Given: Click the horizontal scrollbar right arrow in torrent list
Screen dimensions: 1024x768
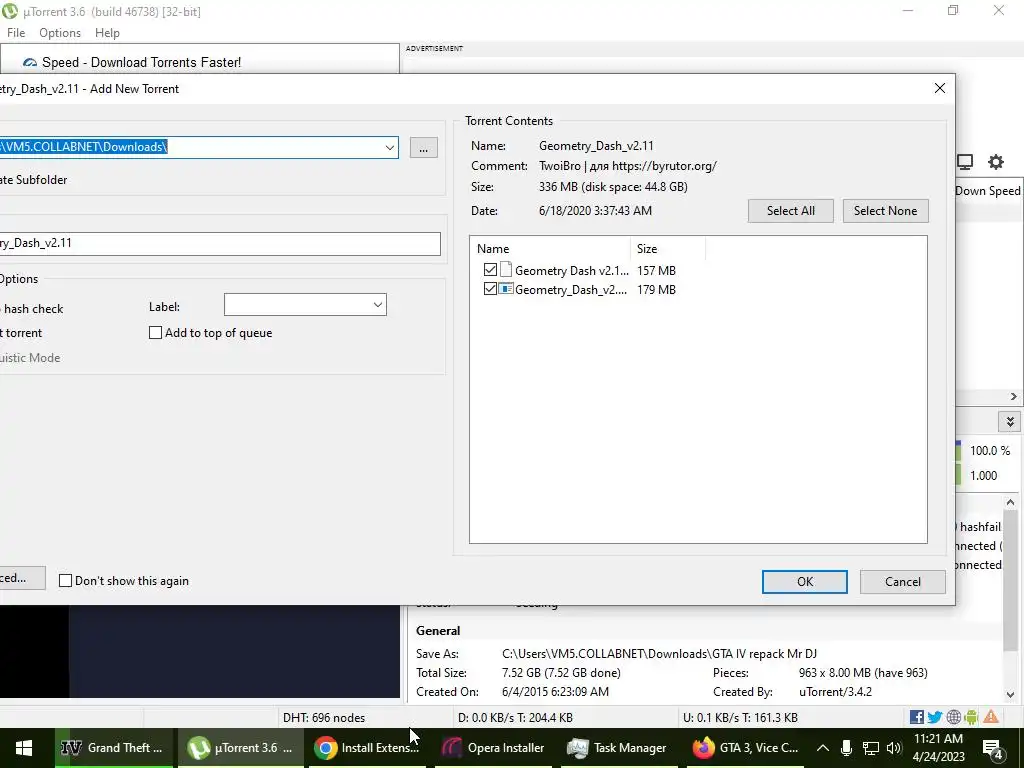Looking at the screenshot, I should click(1014, 396).
